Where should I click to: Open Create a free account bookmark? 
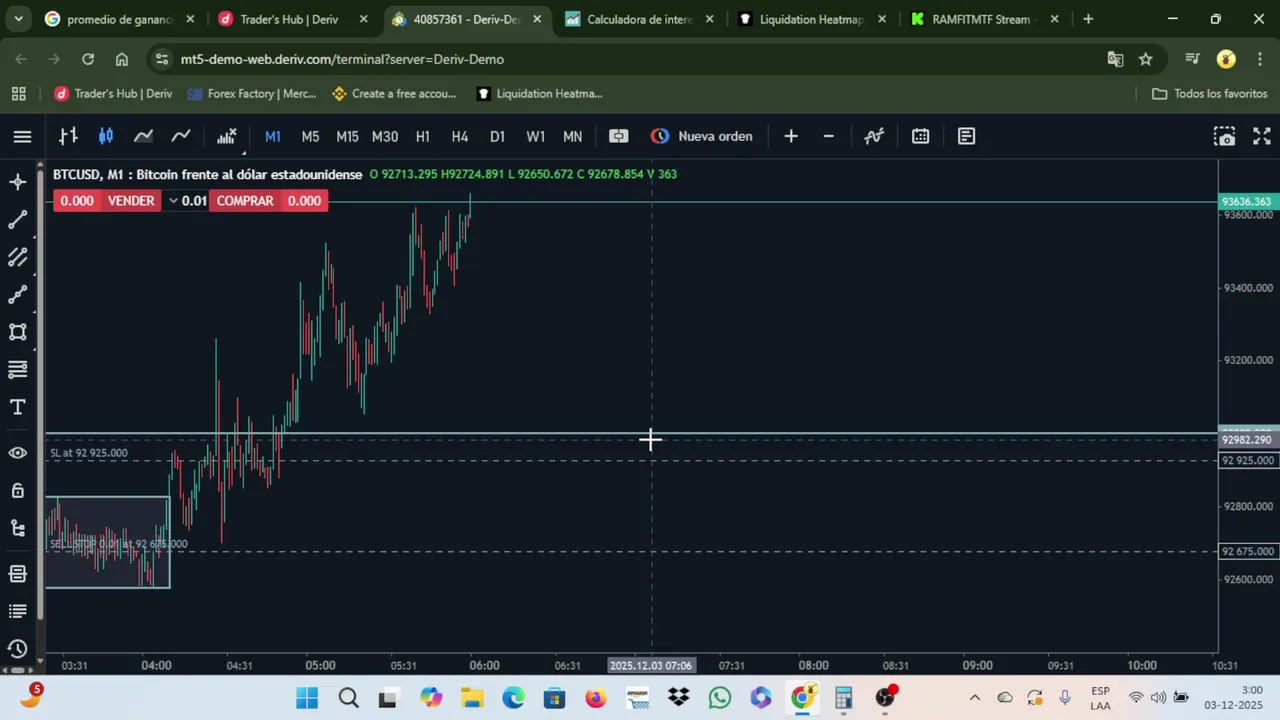pyautogui.click(x=394, y=93)
